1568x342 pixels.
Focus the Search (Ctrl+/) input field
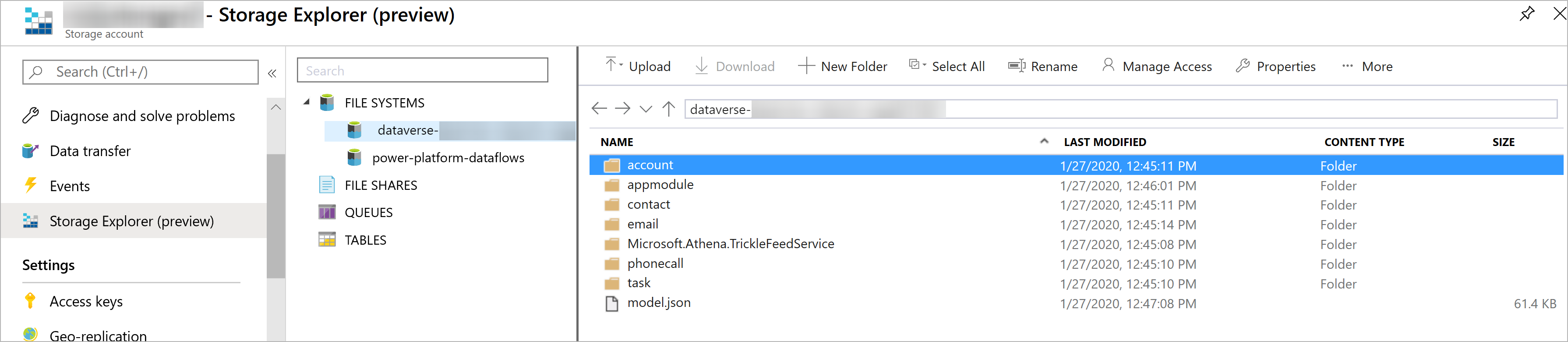[141, 72]
